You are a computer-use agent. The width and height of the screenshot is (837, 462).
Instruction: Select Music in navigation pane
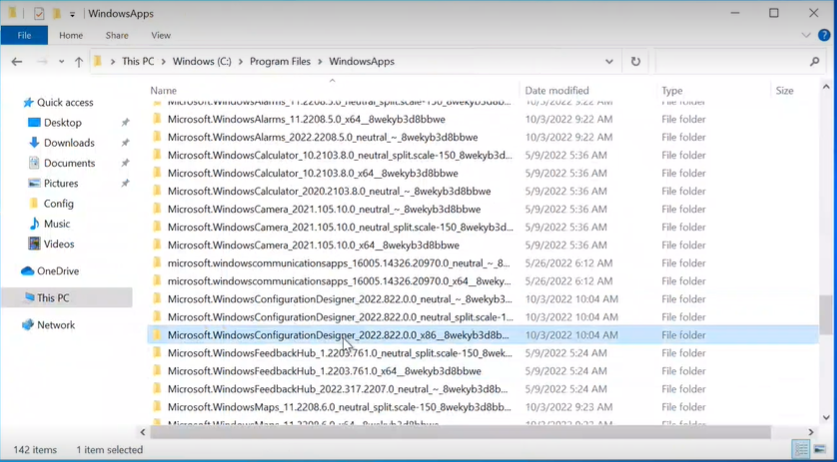57,224
